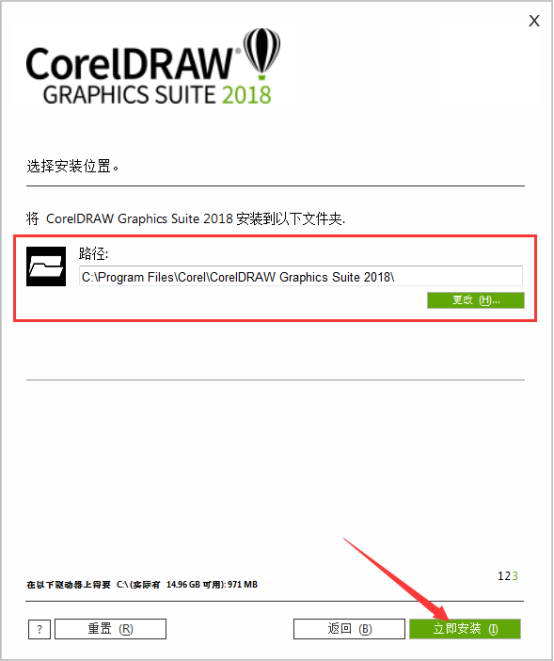Click the GRAPHICS SUITE subtitle text
Viewport: 554px width, 661px height.
[x=129, y=94]
